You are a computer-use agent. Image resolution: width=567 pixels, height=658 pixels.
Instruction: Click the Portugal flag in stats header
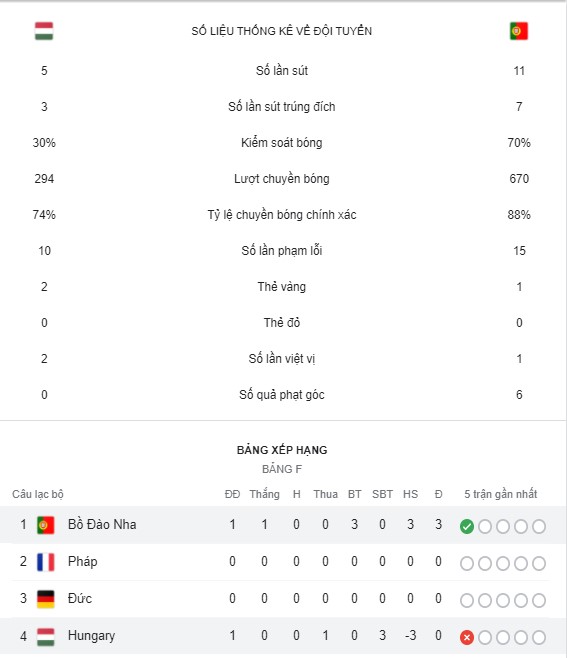point(519,31)
